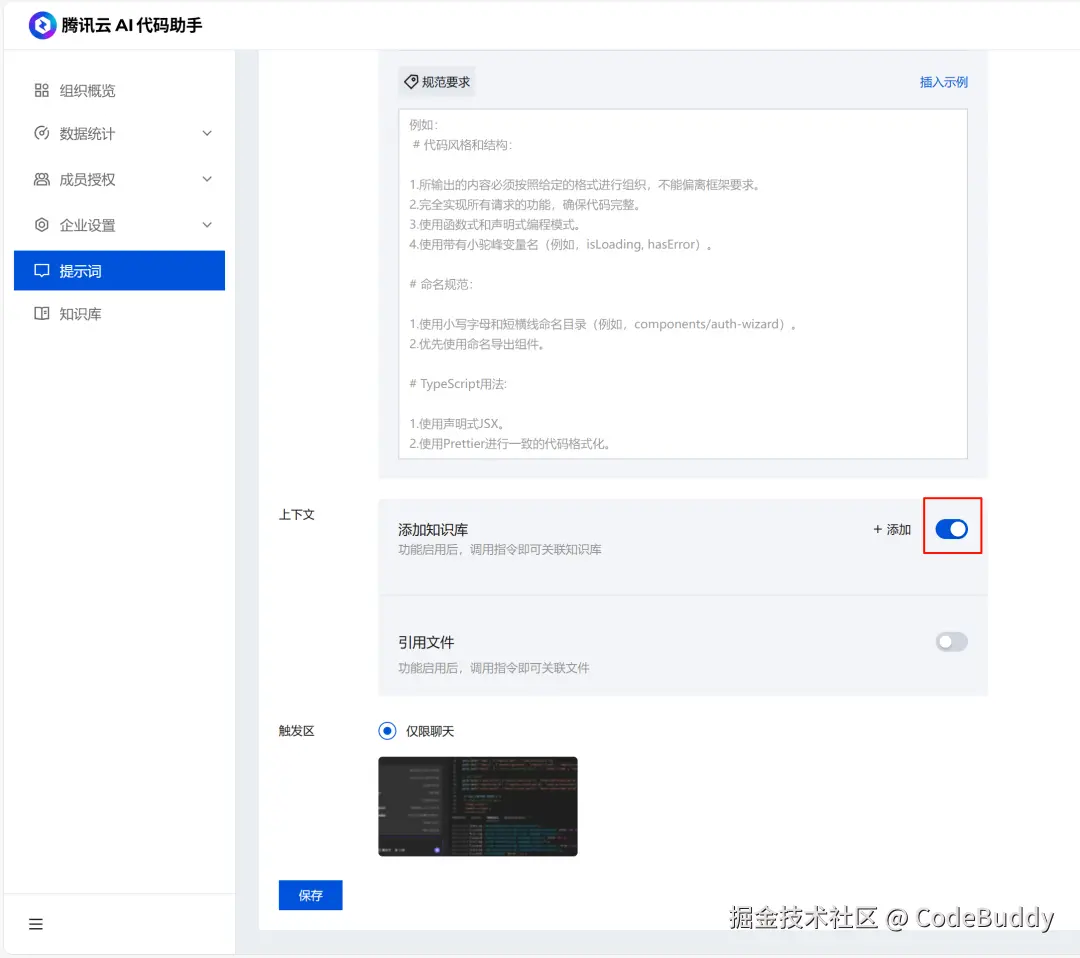Select the 仅限聊天 radio option
Screen dimensions: 1080x958
387,731
